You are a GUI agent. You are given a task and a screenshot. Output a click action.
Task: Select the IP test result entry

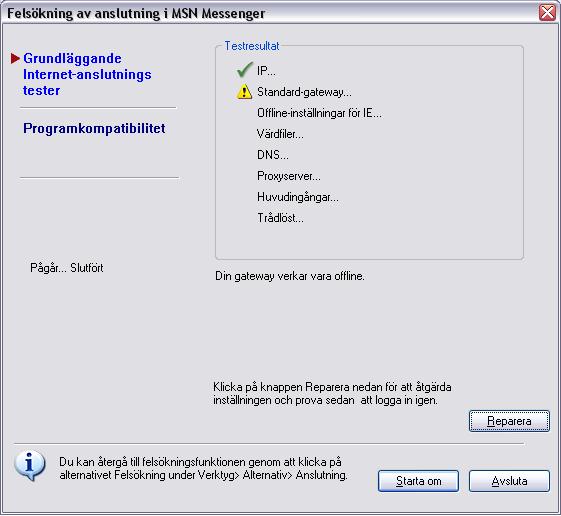[266, 71]
